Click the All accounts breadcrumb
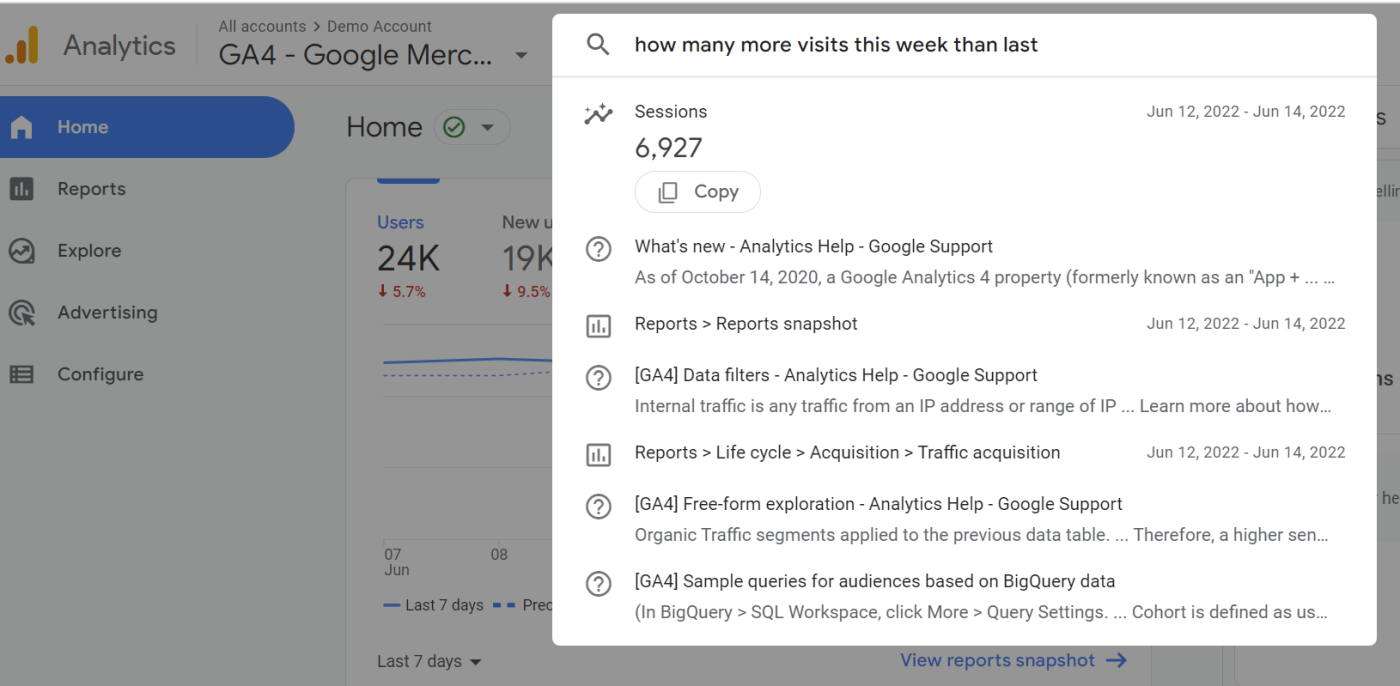 tap(262, 27)
